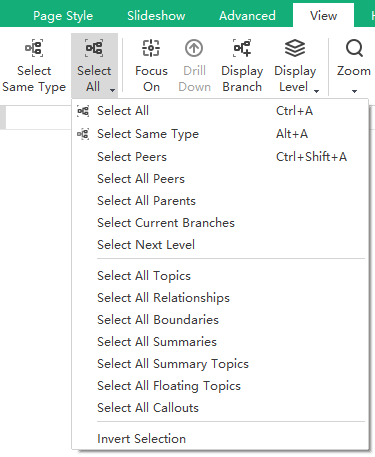Image resolution: width=375 pixels, height=457 pixels.
Task: Click the Select All ribbon button icon
Action: pos(94,48)
